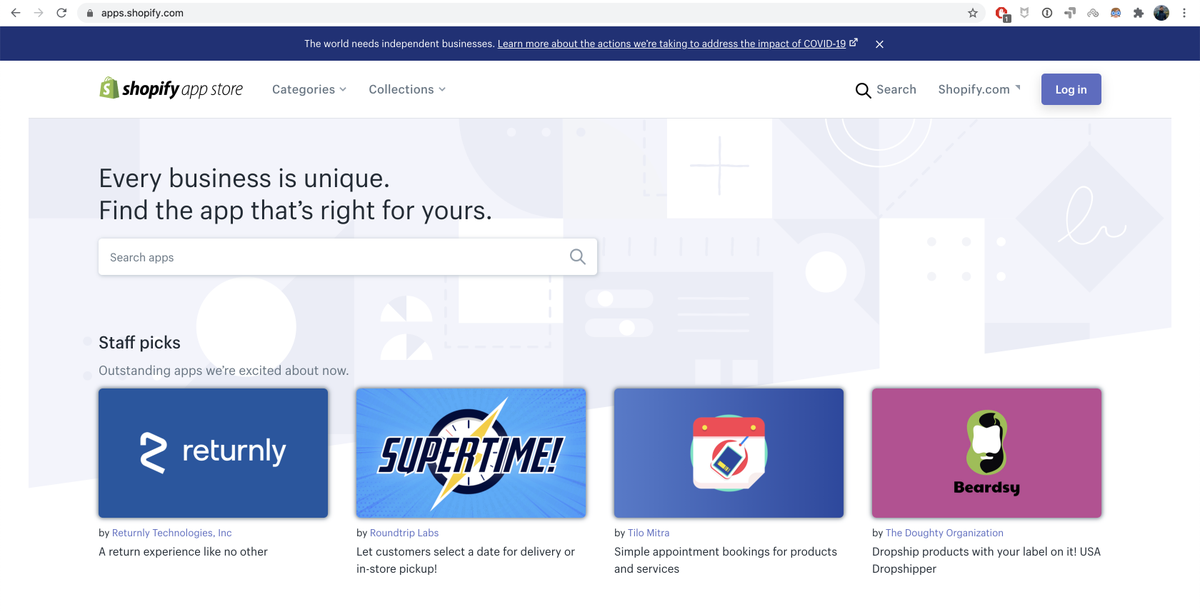Screen dimensions: 1200x612
Task: Open the COVID-19 learn more link
Action: pyautogui.click(x=677, y=44)
